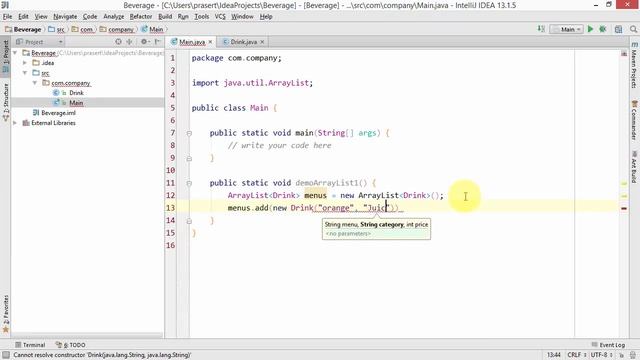The image size is (640, 360).
Task: Click the 13:44 caret position indicator
Action: point(553,355)
